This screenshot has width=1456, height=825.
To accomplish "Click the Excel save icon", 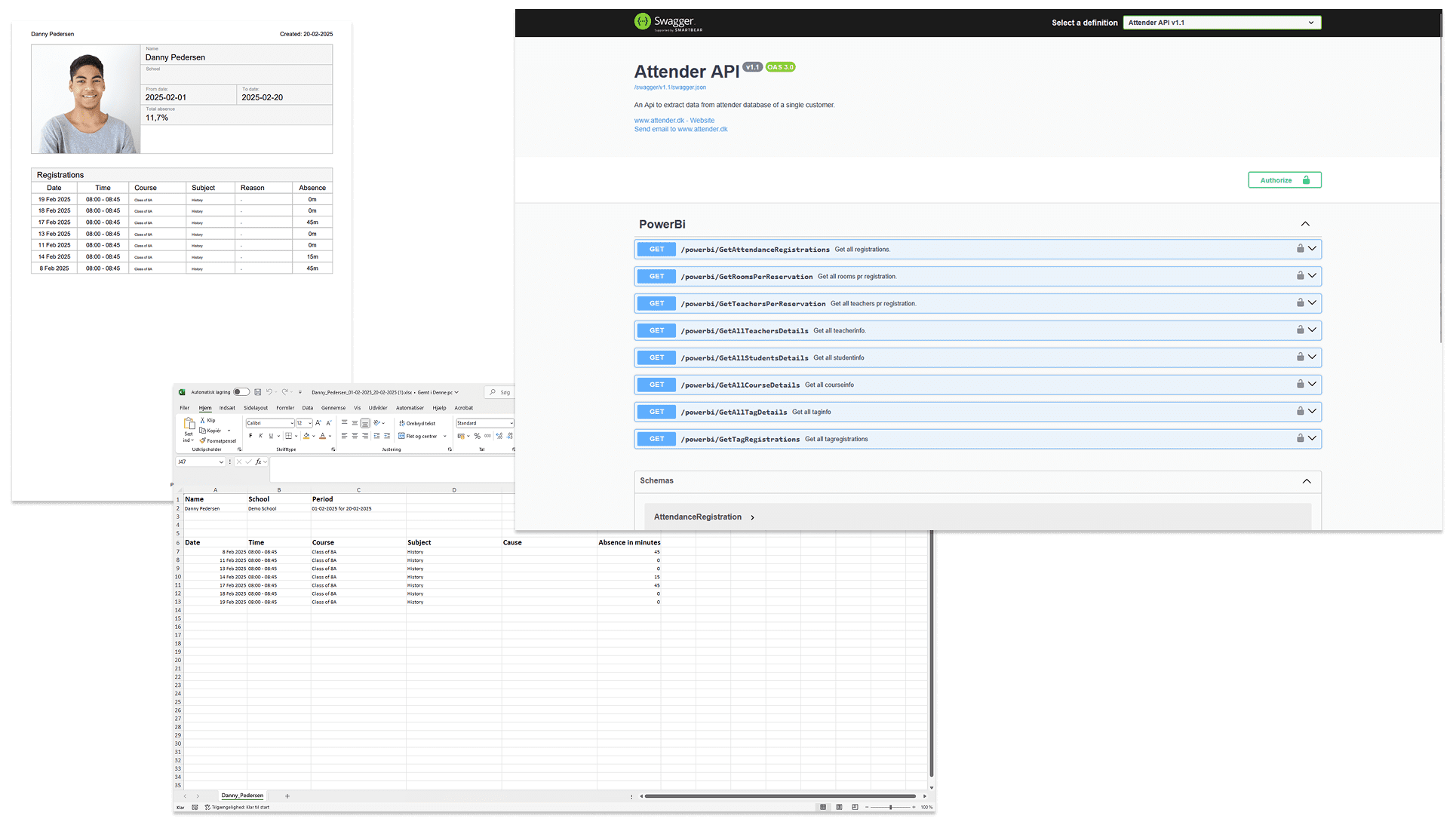I will (258, 392).
